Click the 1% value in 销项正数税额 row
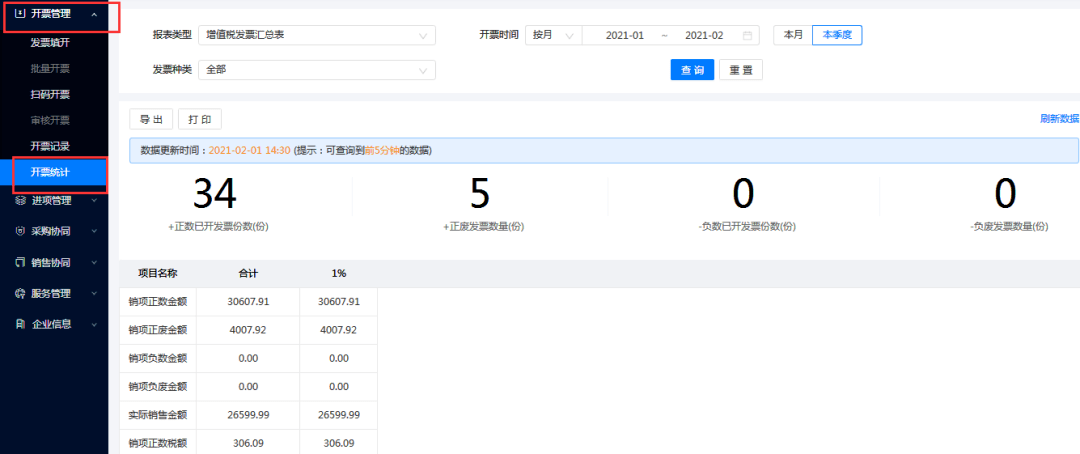 coord(339,443)
